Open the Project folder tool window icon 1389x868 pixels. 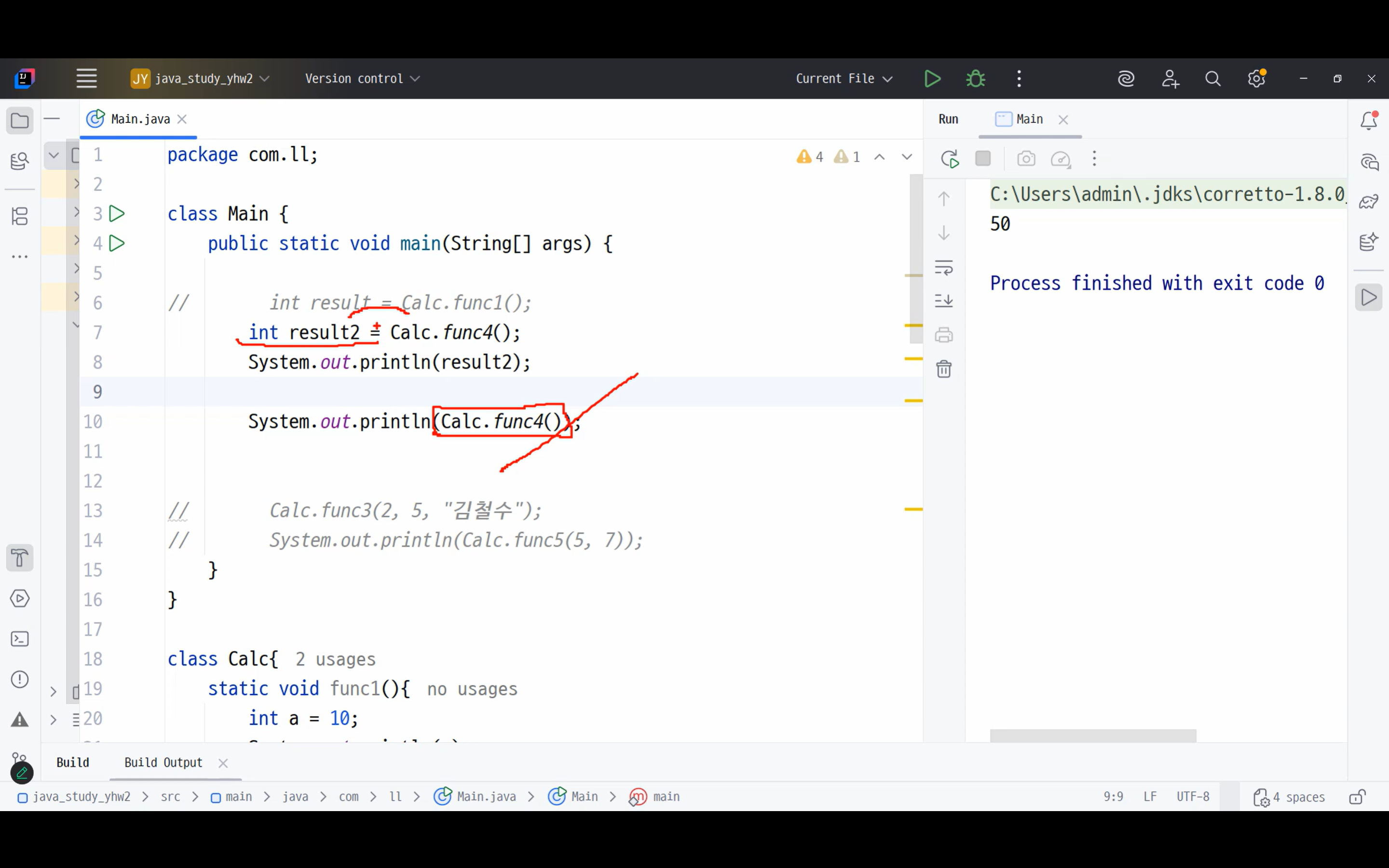[19, 121]
